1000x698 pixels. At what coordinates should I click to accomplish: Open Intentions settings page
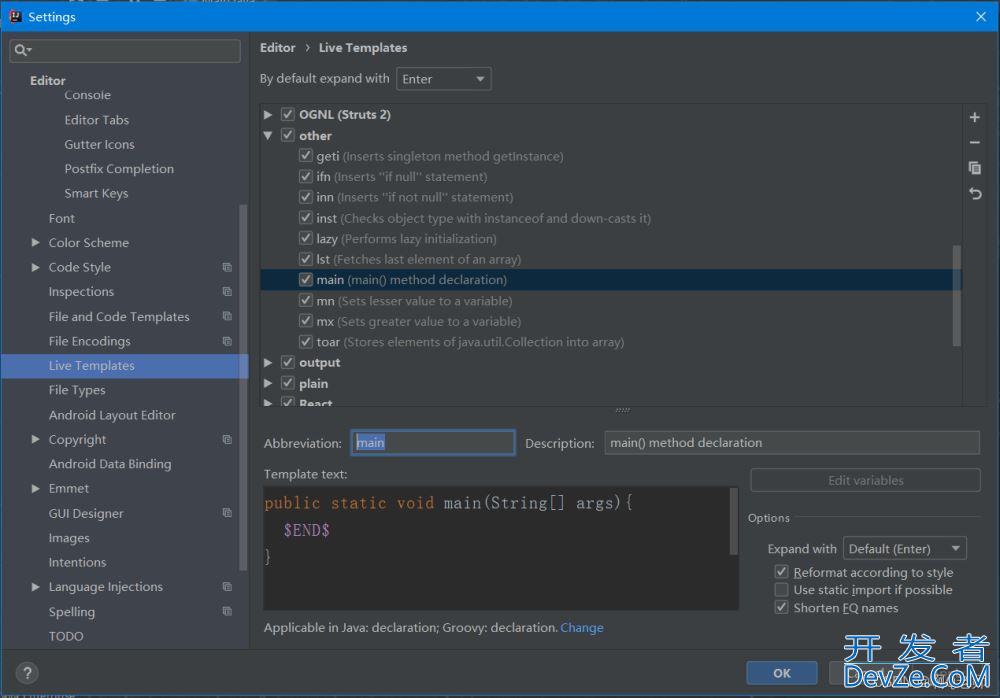(x=77, y=562)
